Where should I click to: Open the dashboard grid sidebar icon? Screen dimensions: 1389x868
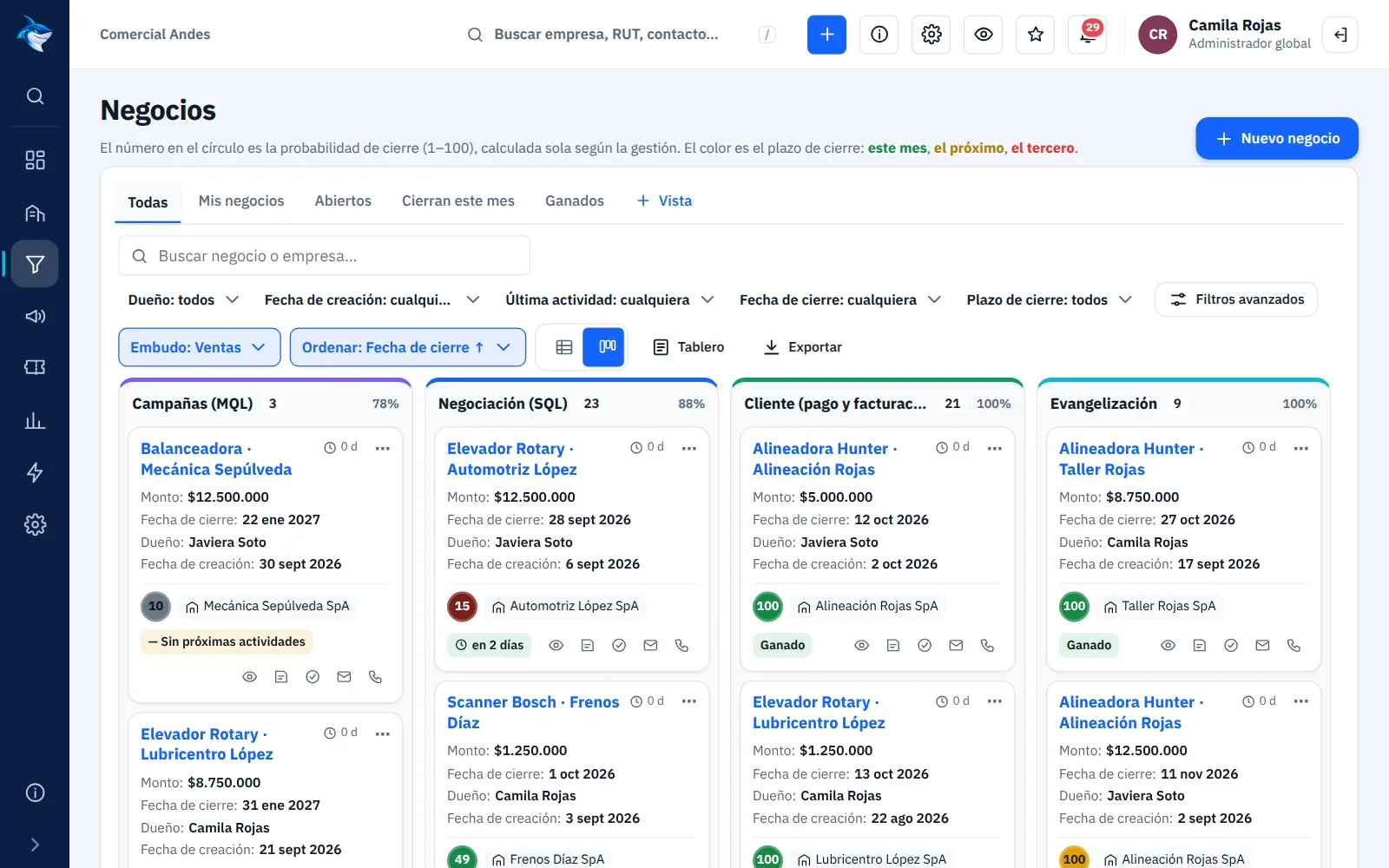tap(35, 160)
